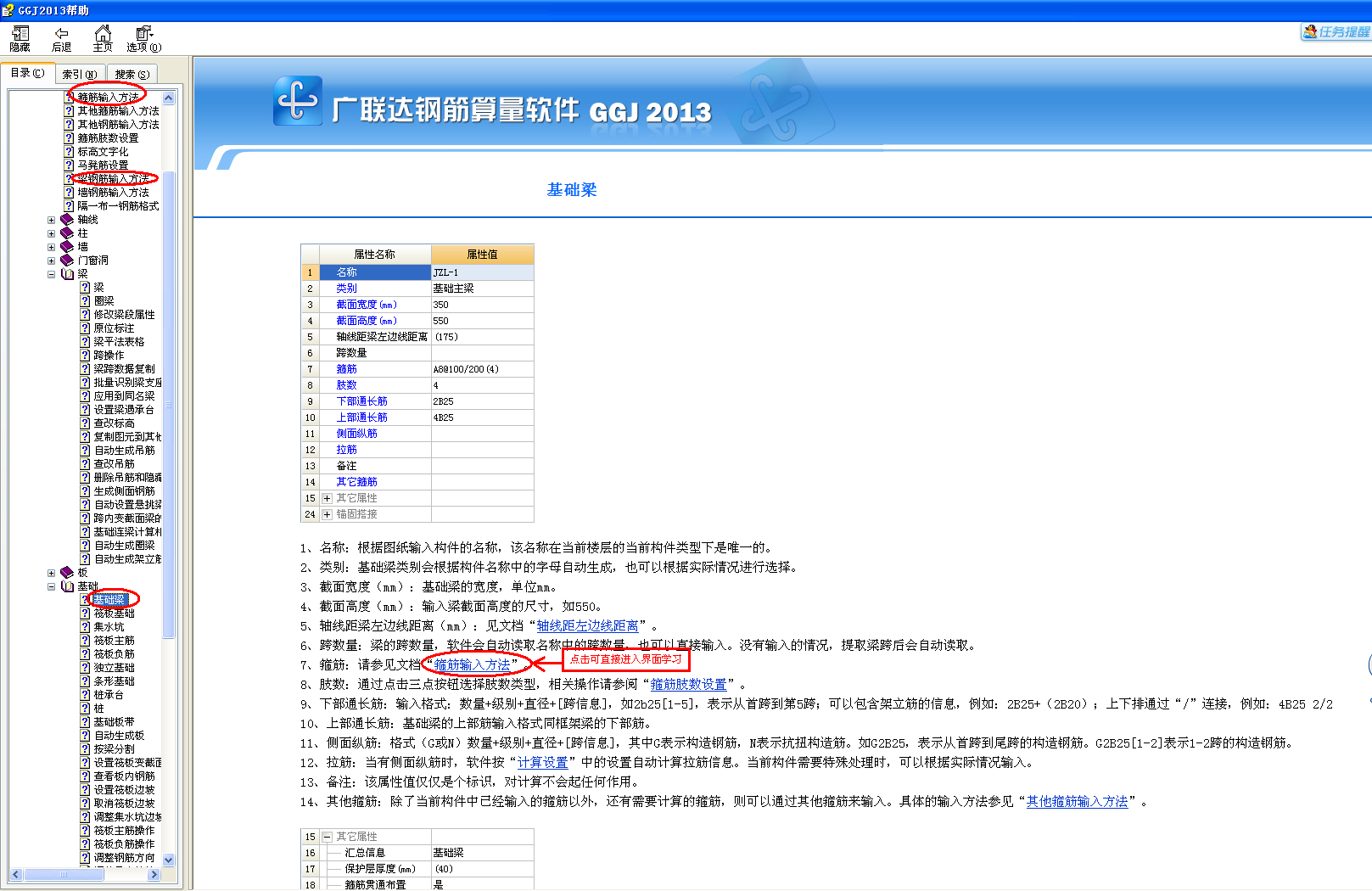
Task: Click the A8@100/200(4) stirrup value cell
Action: tap(482, 369)
